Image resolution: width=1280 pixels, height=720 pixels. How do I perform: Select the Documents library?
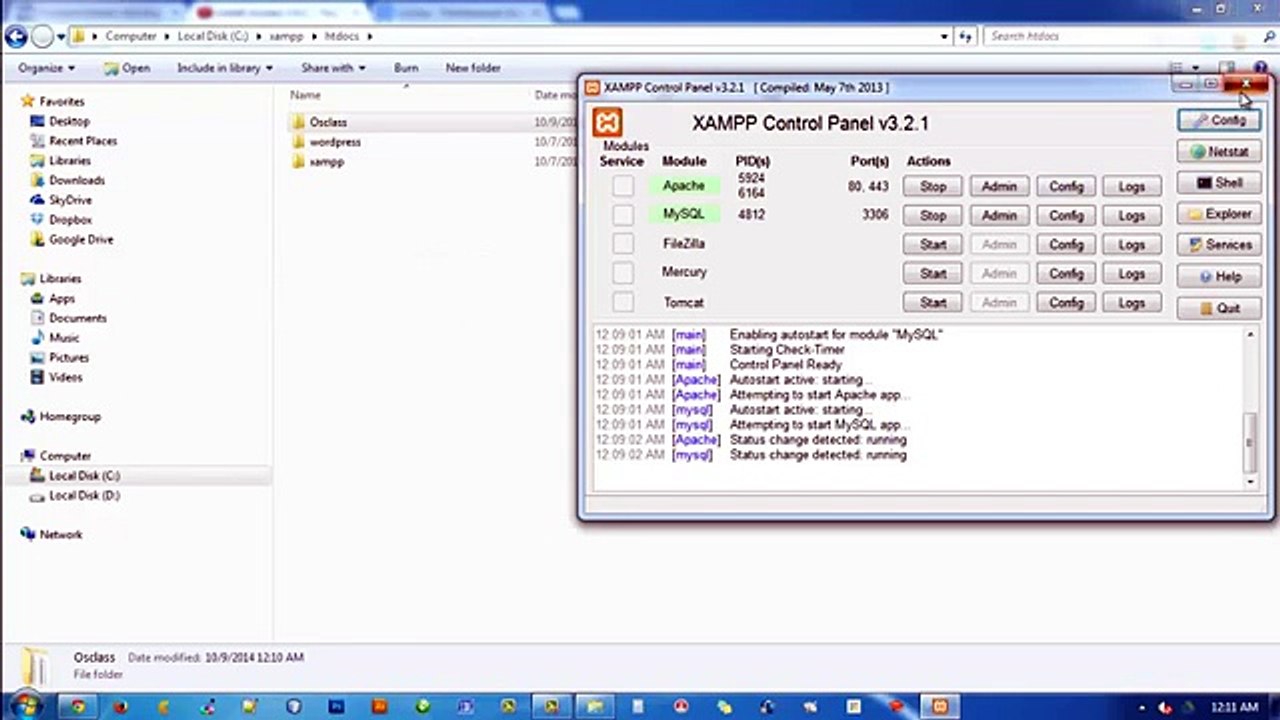[x=77, y=318]
